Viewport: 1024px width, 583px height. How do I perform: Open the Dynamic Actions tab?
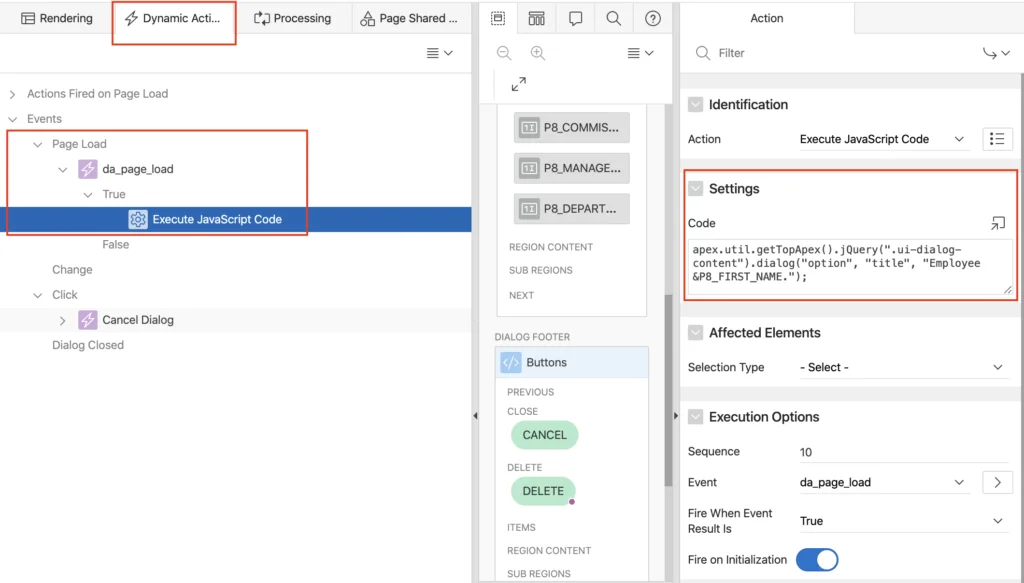point(174,18)
